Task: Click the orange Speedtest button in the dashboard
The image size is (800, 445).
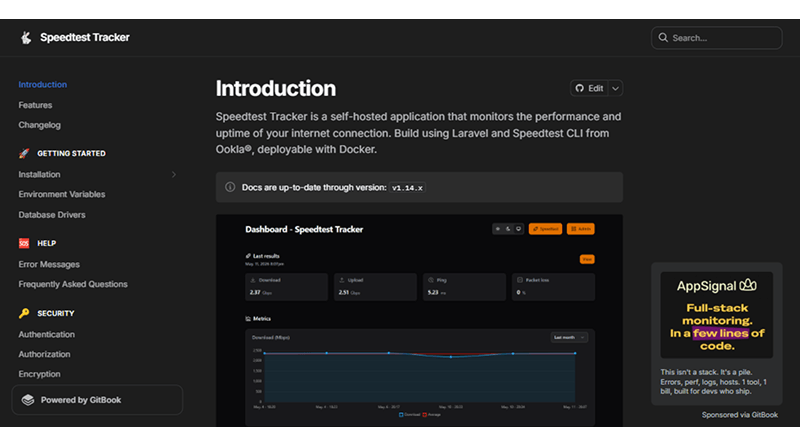Action: 545,229
